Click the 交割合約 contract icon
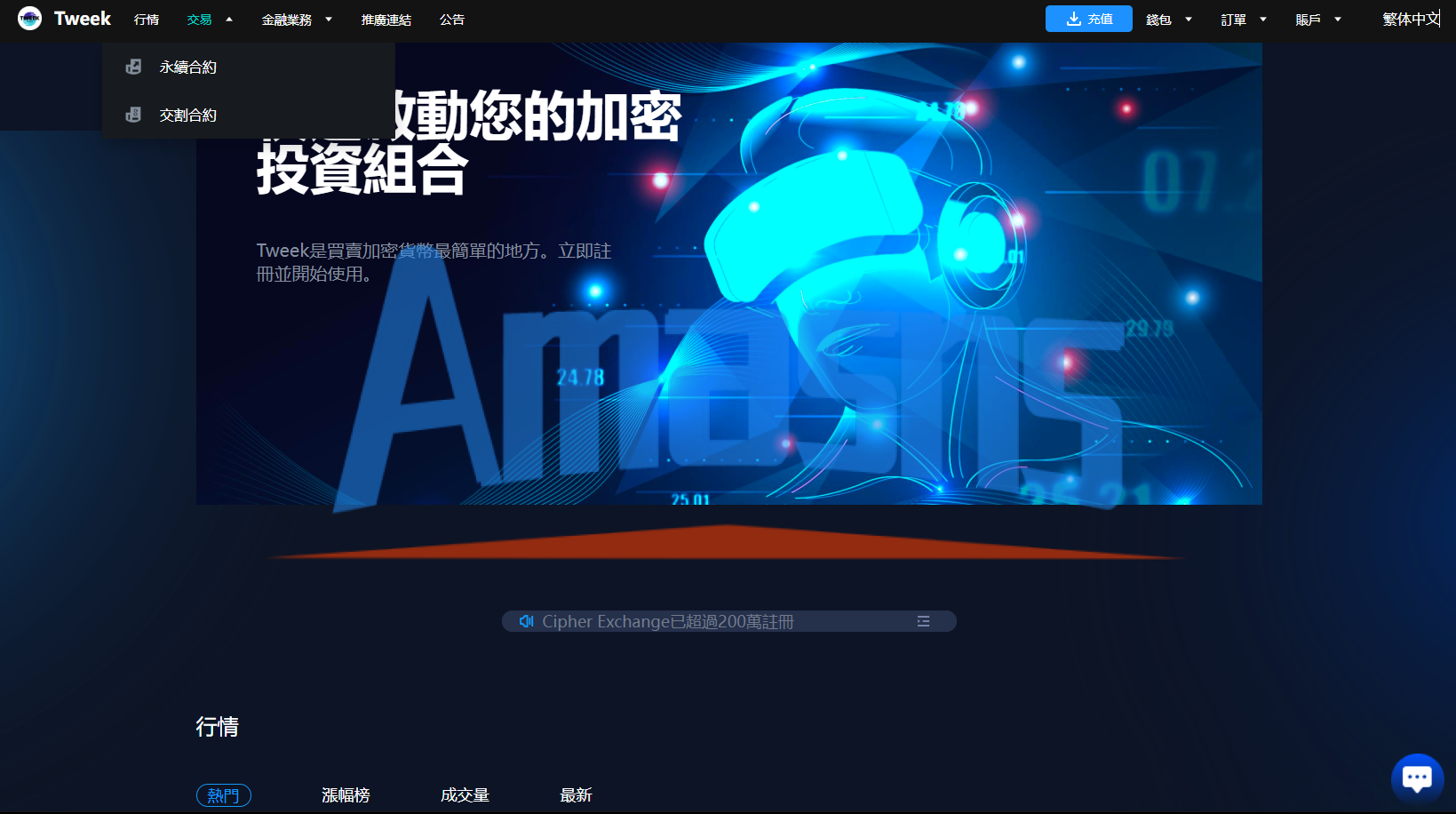 coord(133,115)
